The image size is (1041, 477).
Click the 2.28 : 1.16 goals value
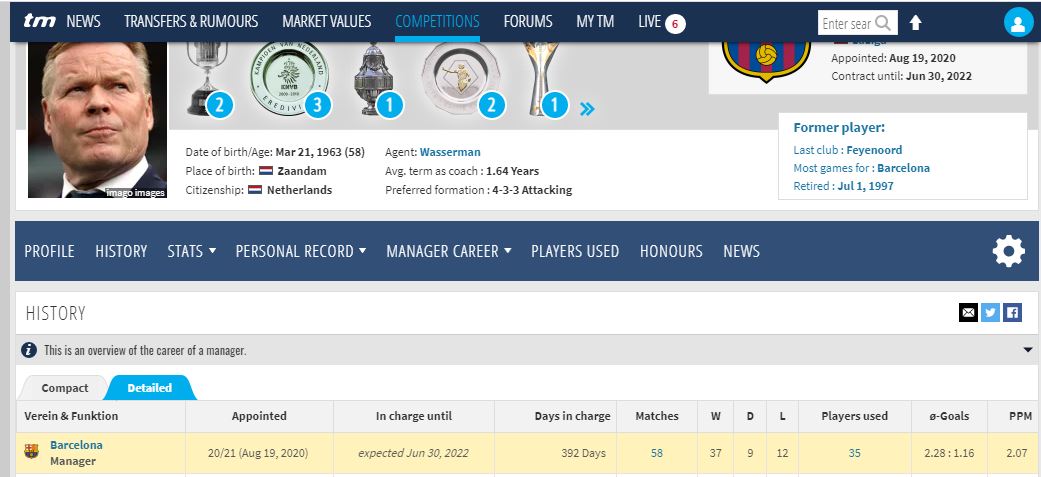(949, 453)
